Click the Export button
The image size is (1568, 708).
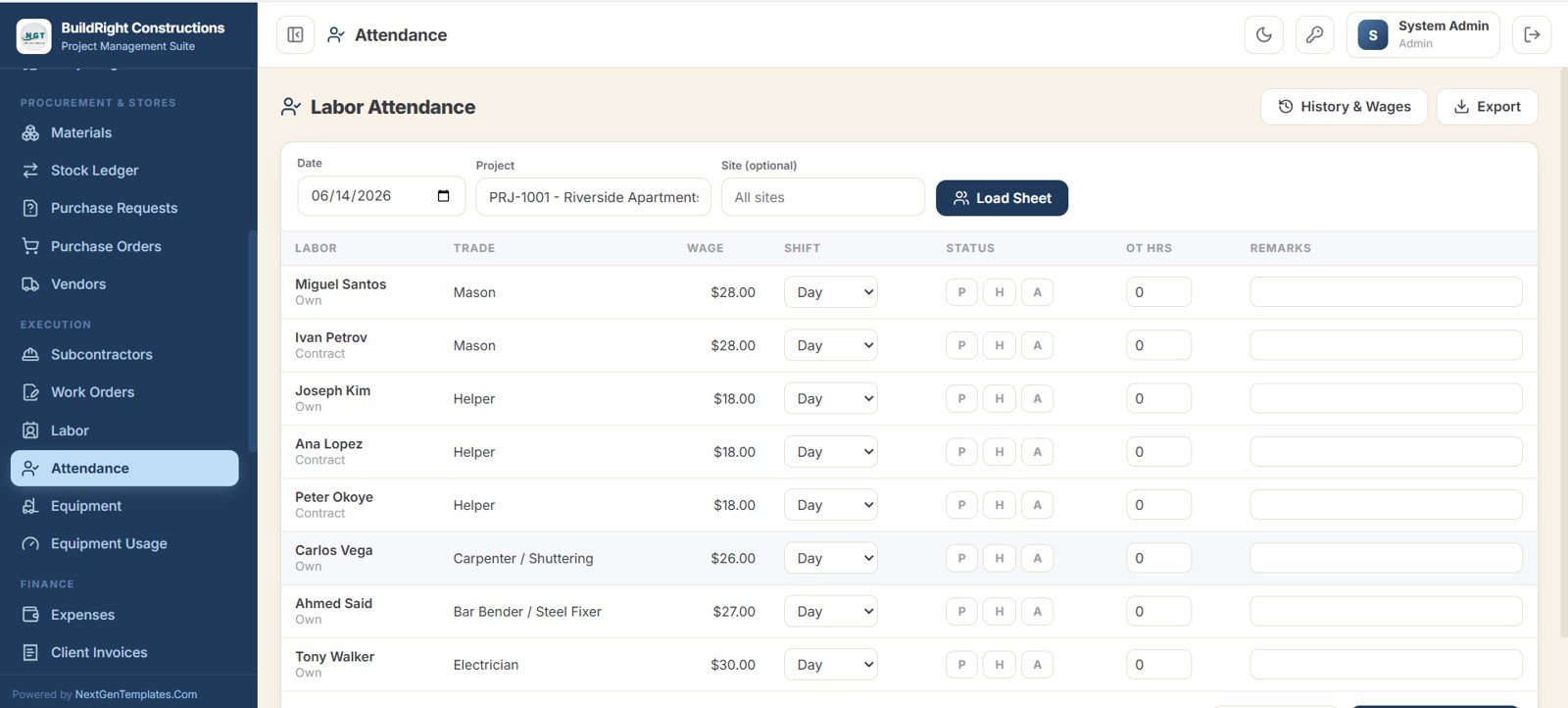pos(1487,107)
